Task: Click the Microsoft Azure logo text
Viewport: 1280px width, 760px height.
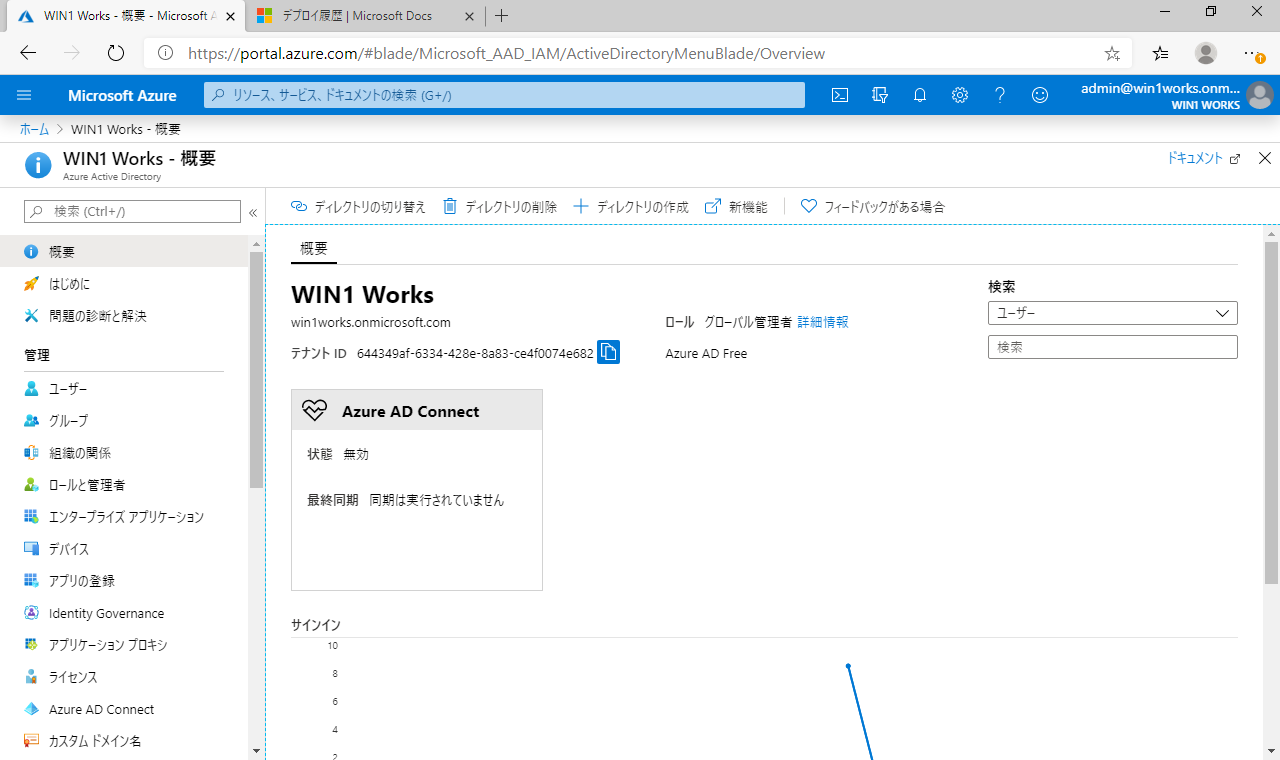Action: coord(122,95)
